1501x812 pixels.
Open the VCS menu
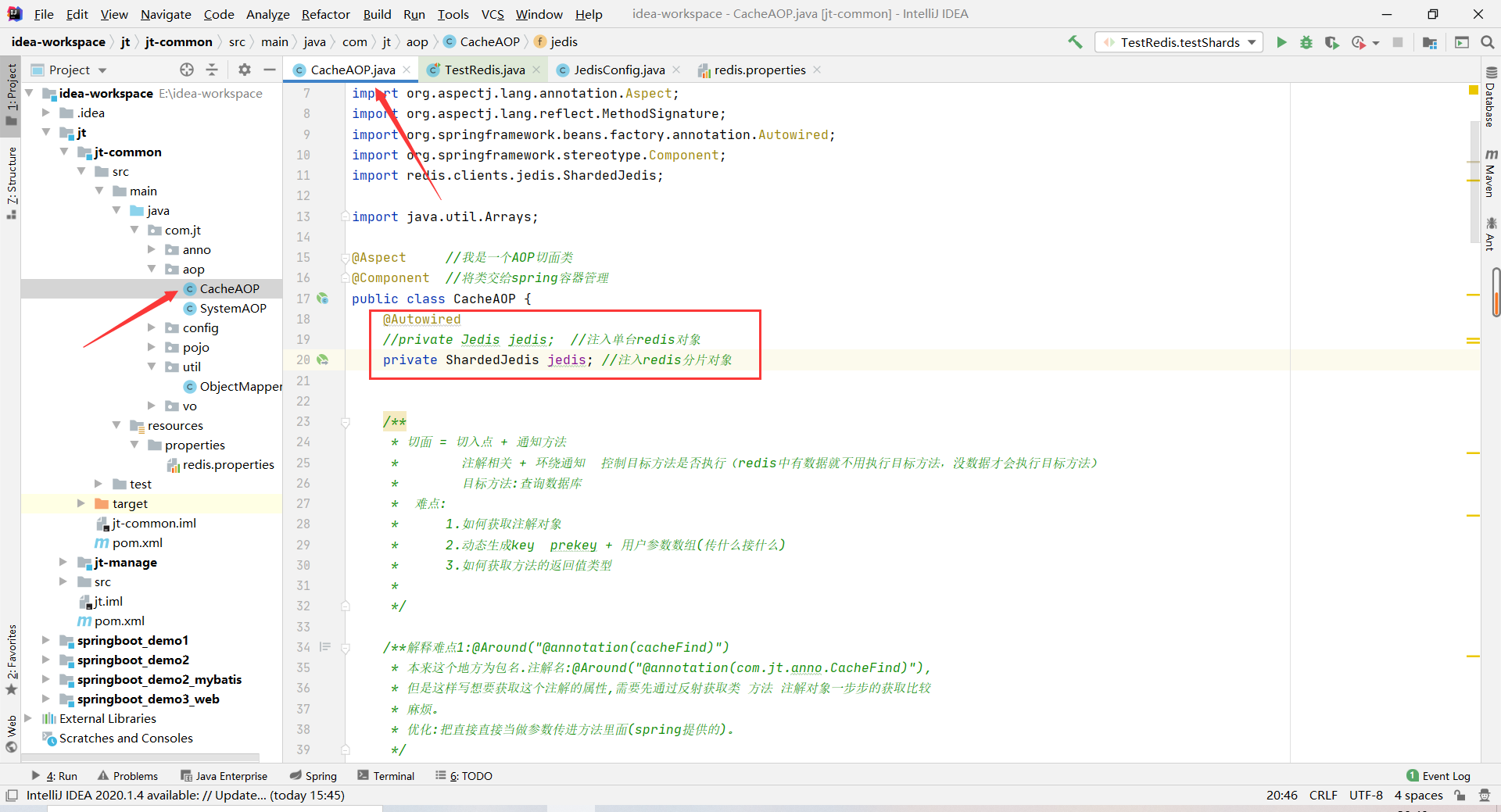click(x=493, y=14)
